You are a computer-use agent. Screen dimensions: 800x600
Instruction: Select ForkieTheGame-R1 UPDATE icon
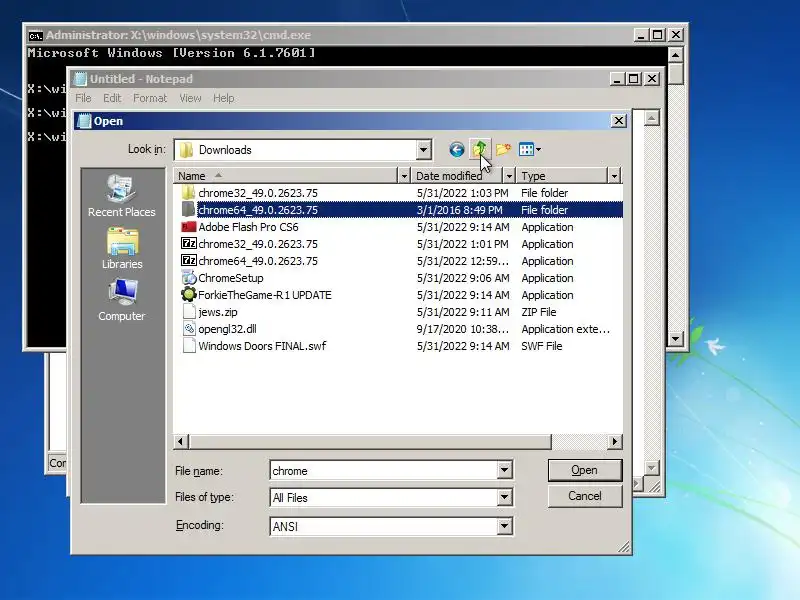pyautogui.click(x=189, y=294)
